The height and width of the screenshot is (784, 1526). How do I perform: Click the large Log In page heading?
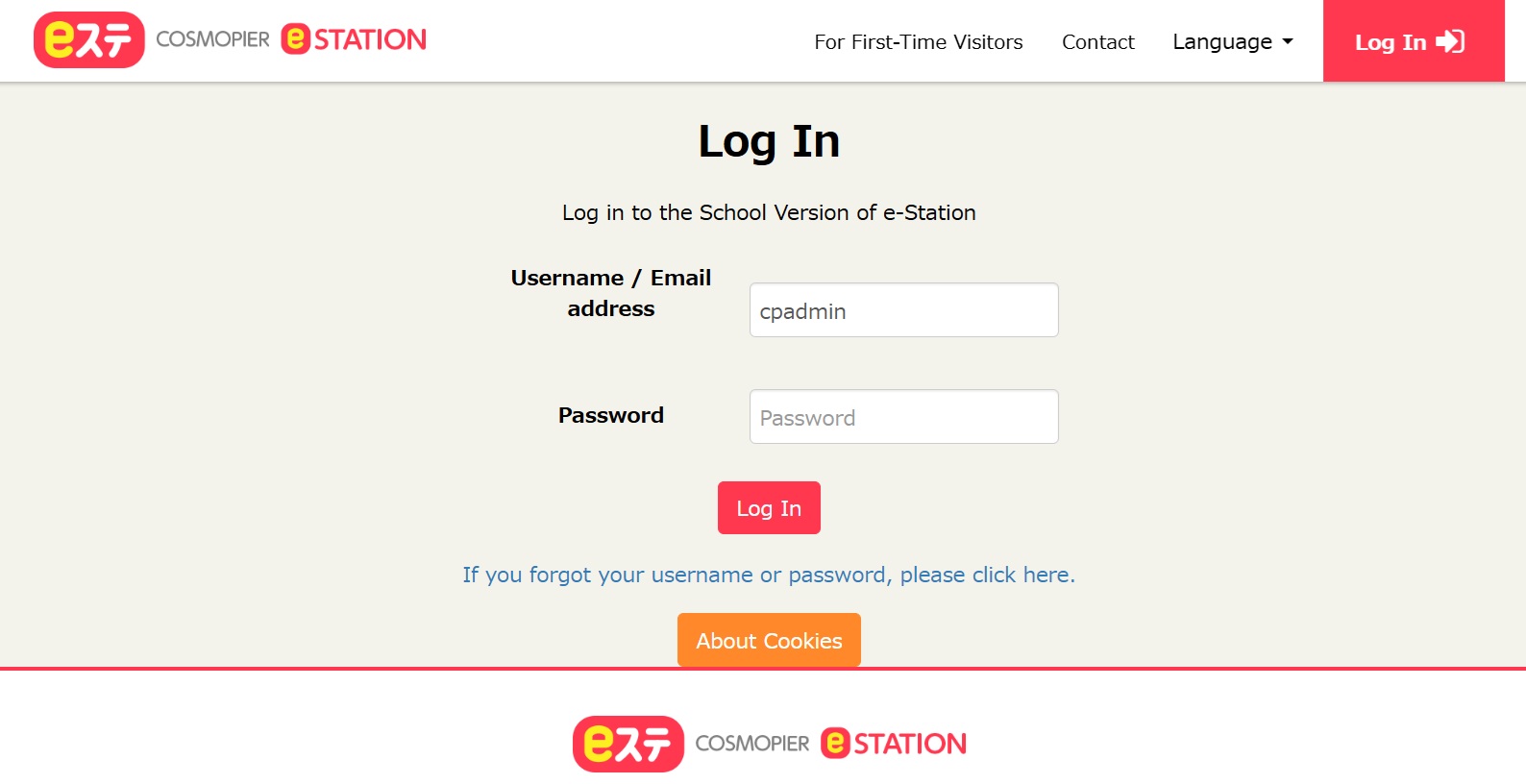coord(769,141)
